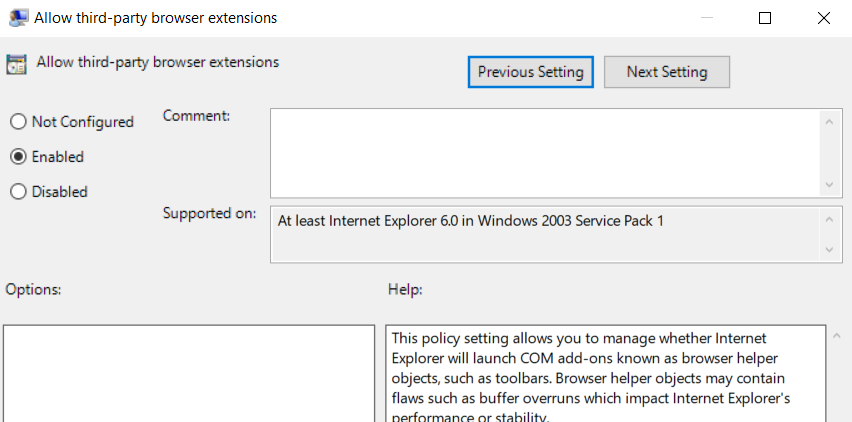The height and width of the screenshot is (422, 852).
Task: Click the policy setting icon beside the heading
Action: (17, 64)
